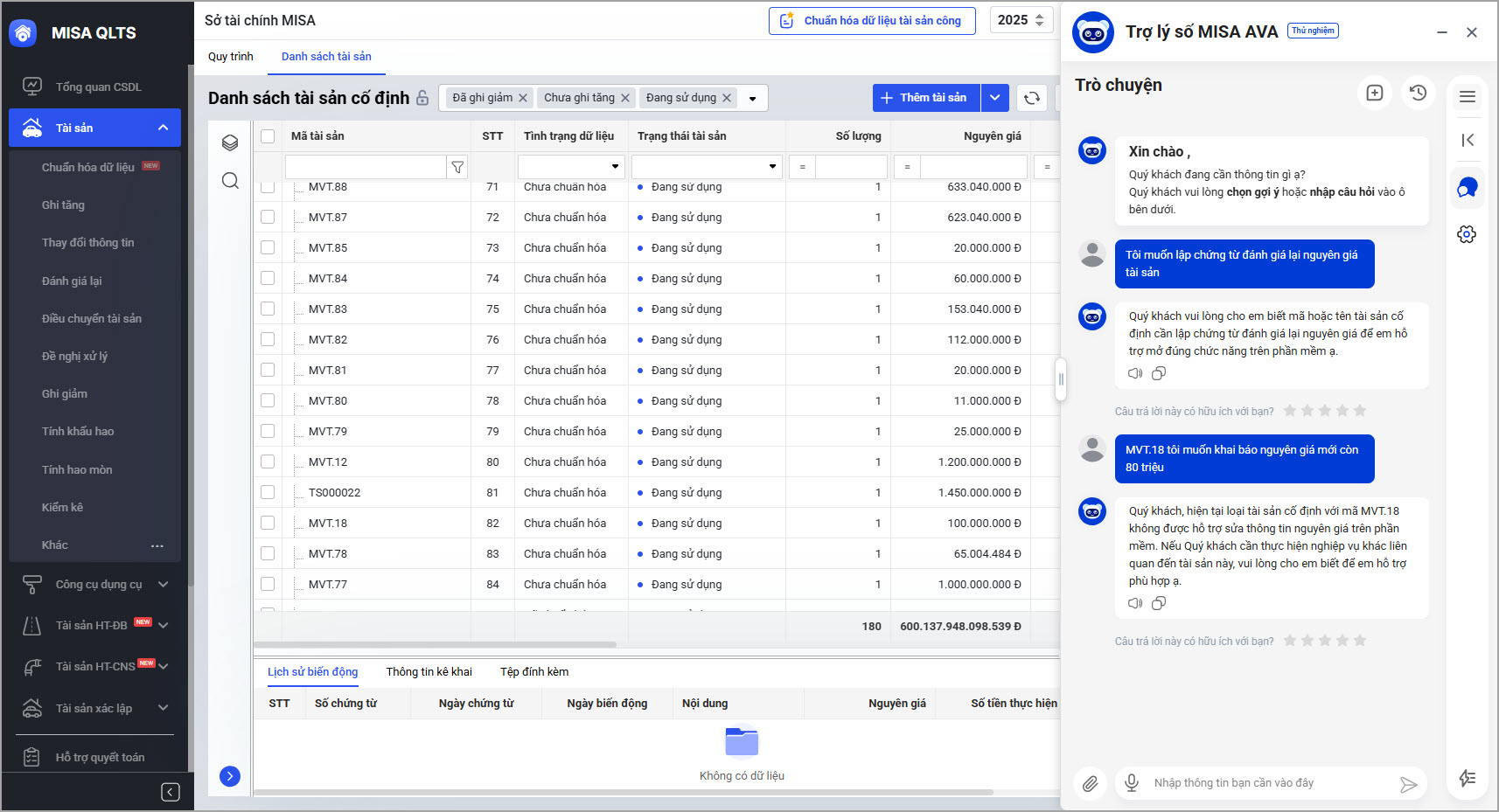The width and height of the screenshot is (1499, 812).
Task: Check the MVT.77 row checkbox
Action: (x=268, y=584)
